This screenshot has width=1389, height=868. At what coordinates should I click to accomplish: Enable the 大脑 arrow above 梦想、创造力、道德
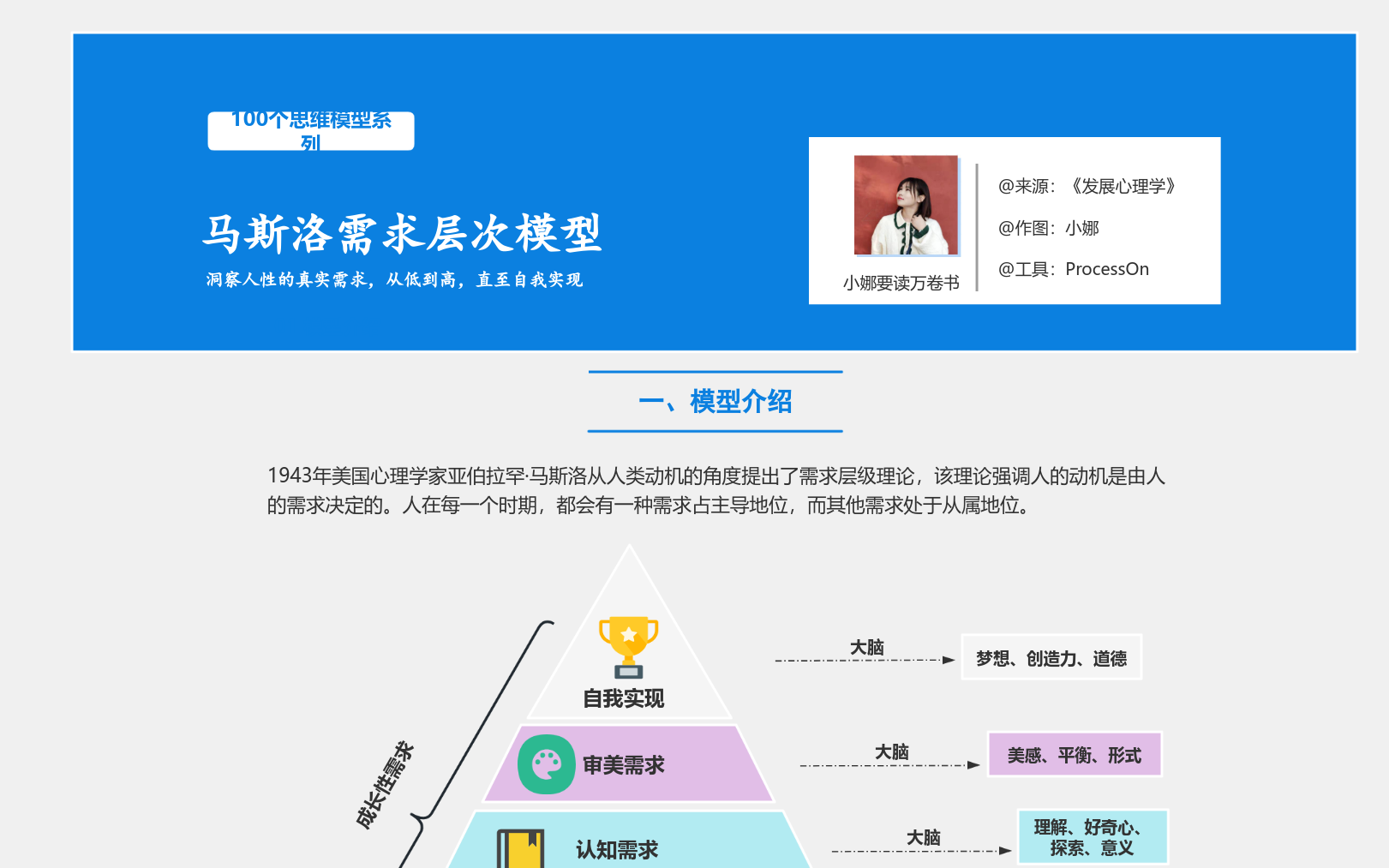(x=867, y=646)
